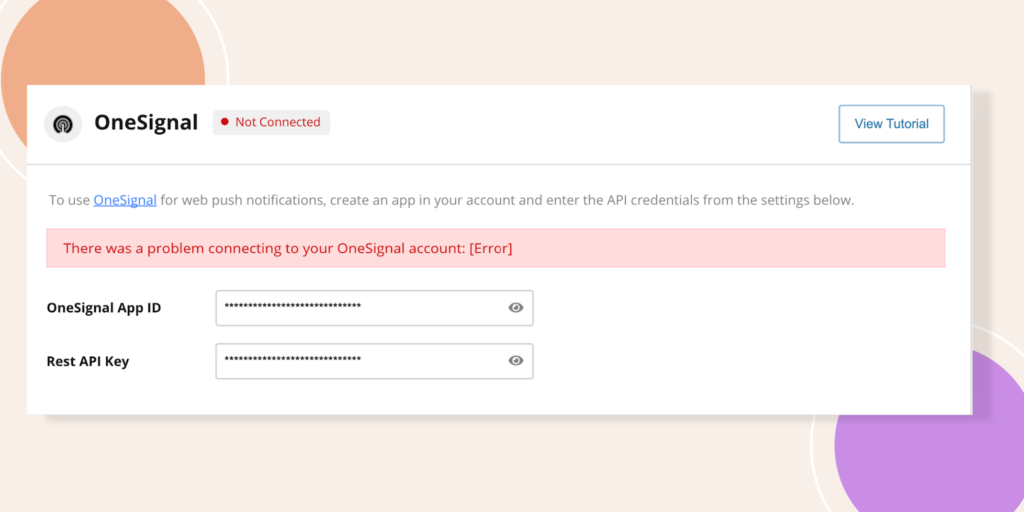Click the OneSignal logo icon

click(x=63, y=124)
